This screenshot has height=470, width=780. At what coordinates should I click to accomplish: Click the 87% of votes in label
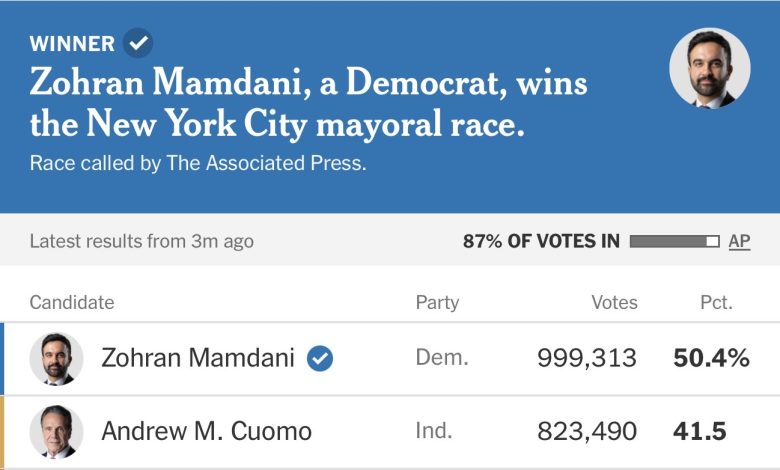[x=541, y=241]
